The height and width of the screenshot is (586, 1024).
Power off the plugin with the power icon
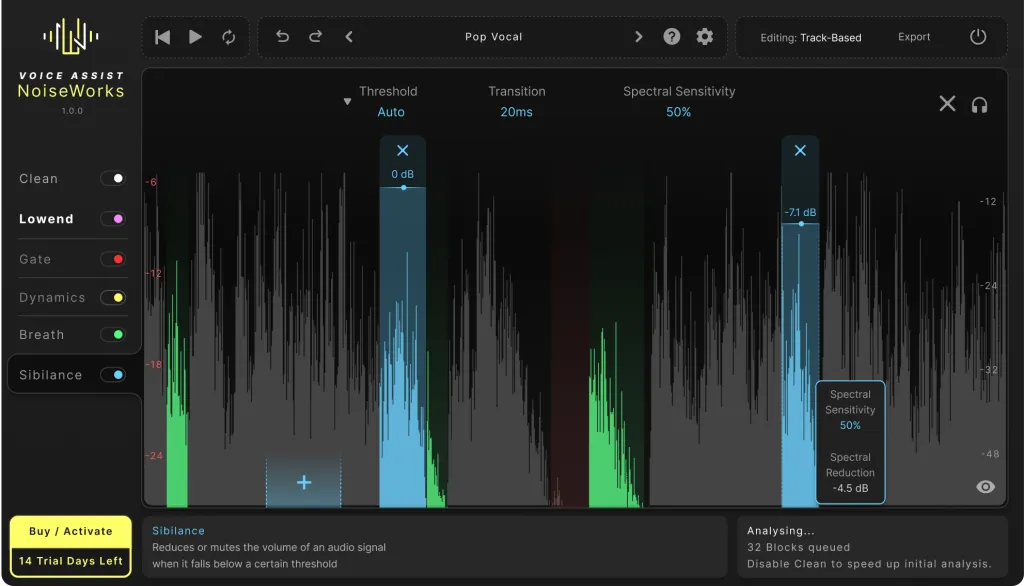977,36
